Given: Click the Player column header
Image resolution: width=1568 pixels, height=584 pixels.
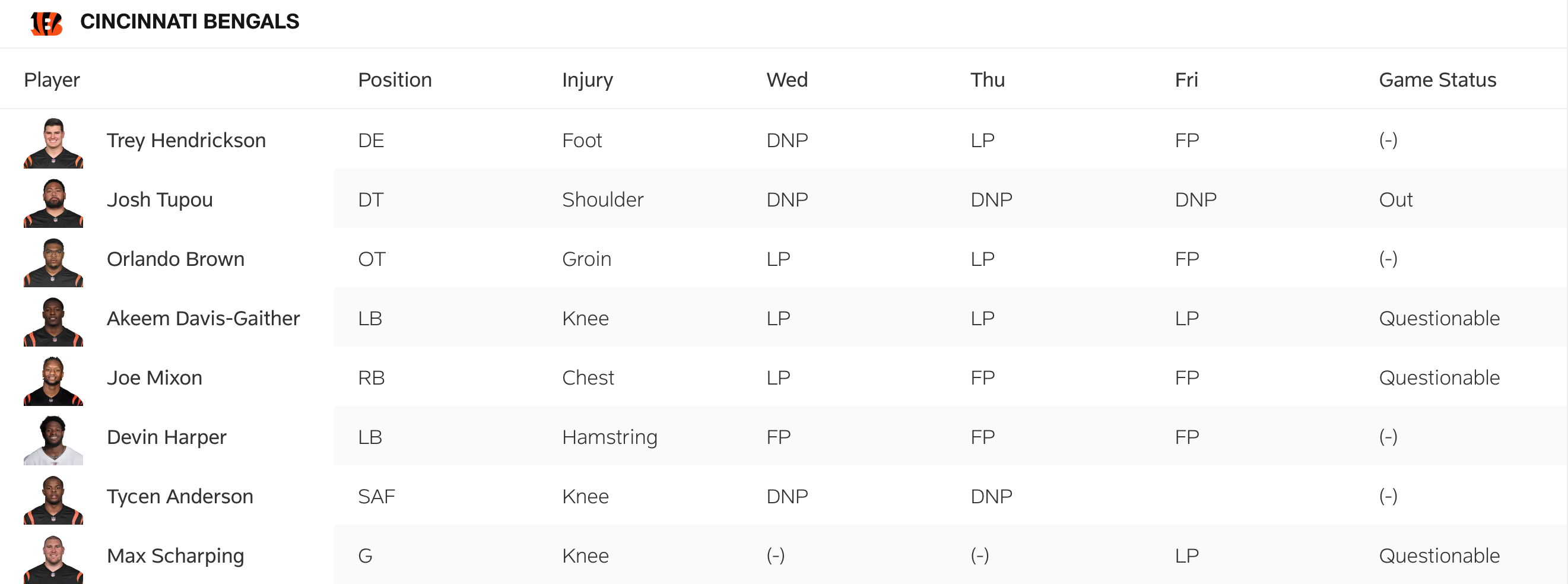Looking at the screenshot, I should (52, 80).
